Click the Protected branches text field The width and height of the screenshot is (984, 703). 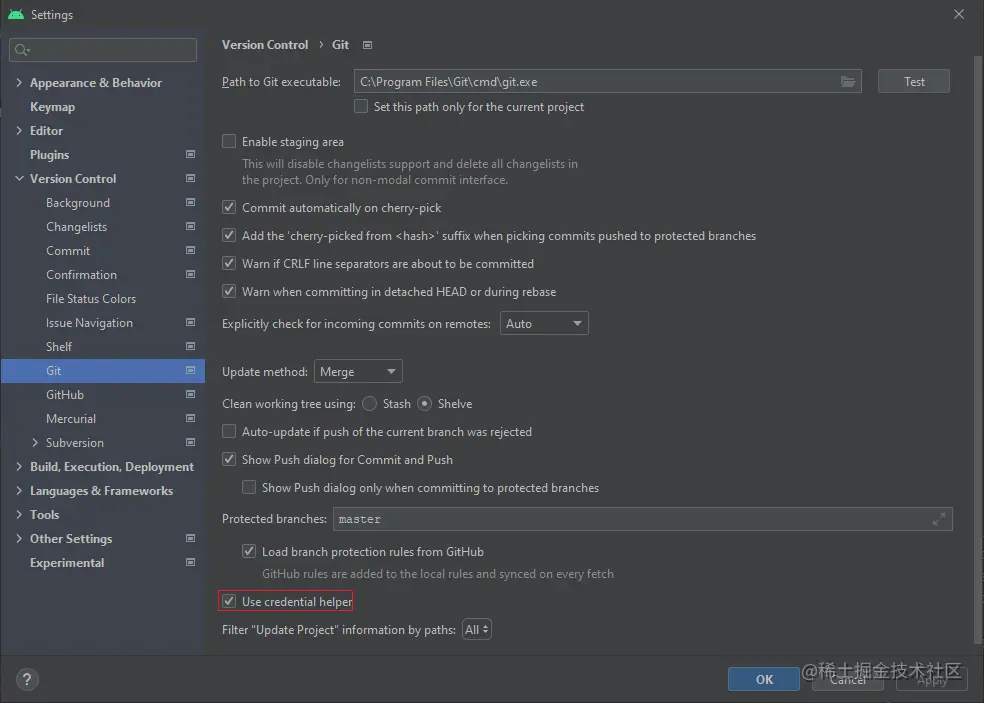(643, 519)
